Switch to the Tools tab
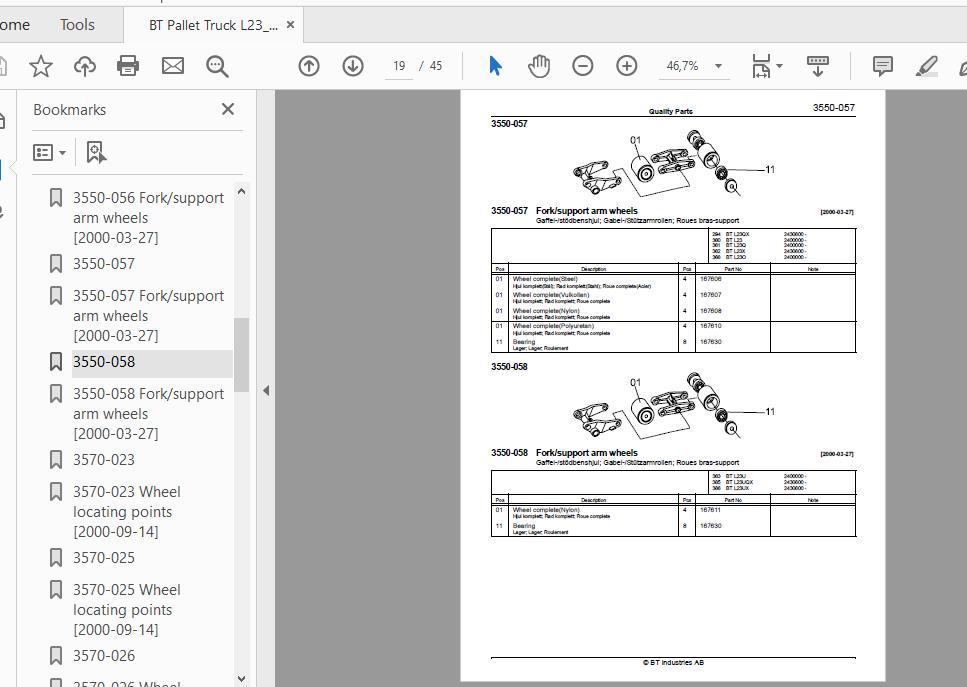967x687 pixels. coord(77,25)
